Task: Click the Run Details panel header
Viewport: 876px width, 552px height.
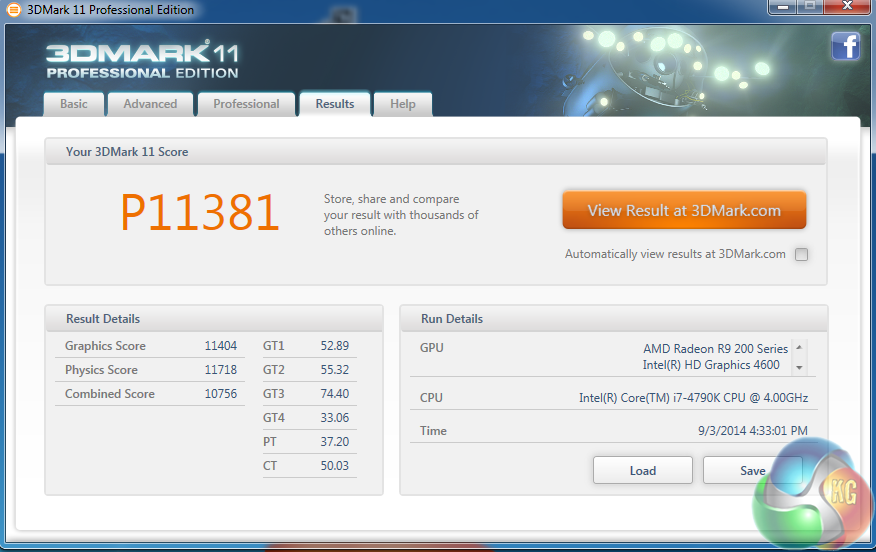Action: pos(613,318)
